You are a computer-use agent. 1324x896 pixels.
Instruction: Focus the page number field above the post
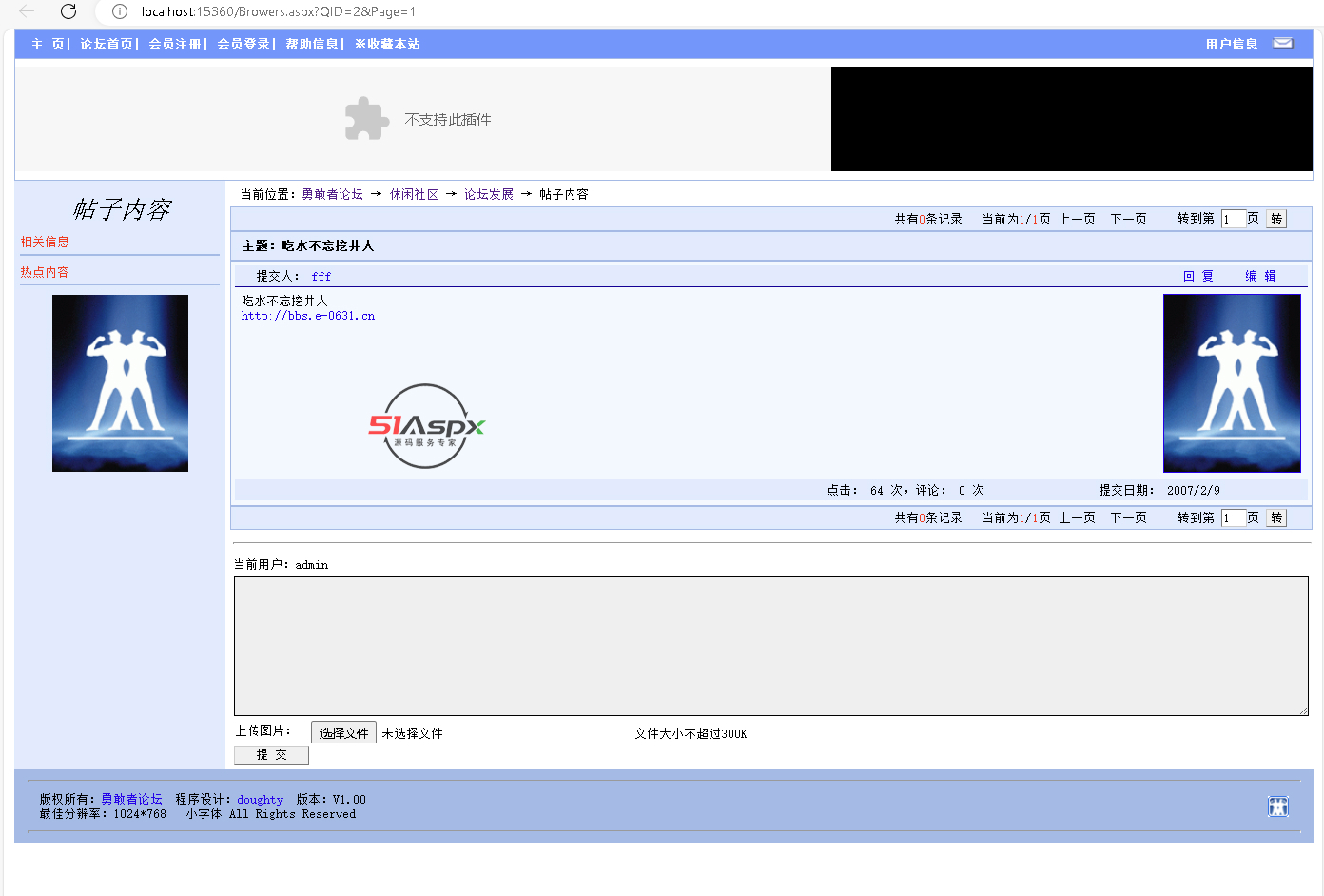coord(1234,219)
